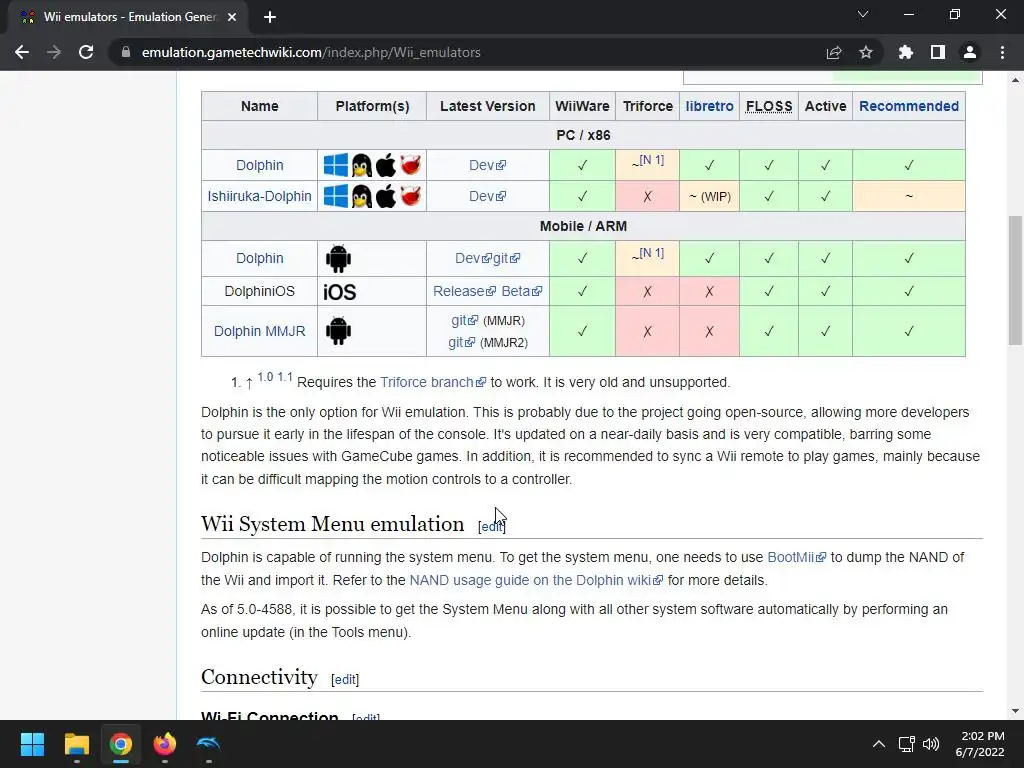Select the Wii emulators browser tab

coord(127,17)
